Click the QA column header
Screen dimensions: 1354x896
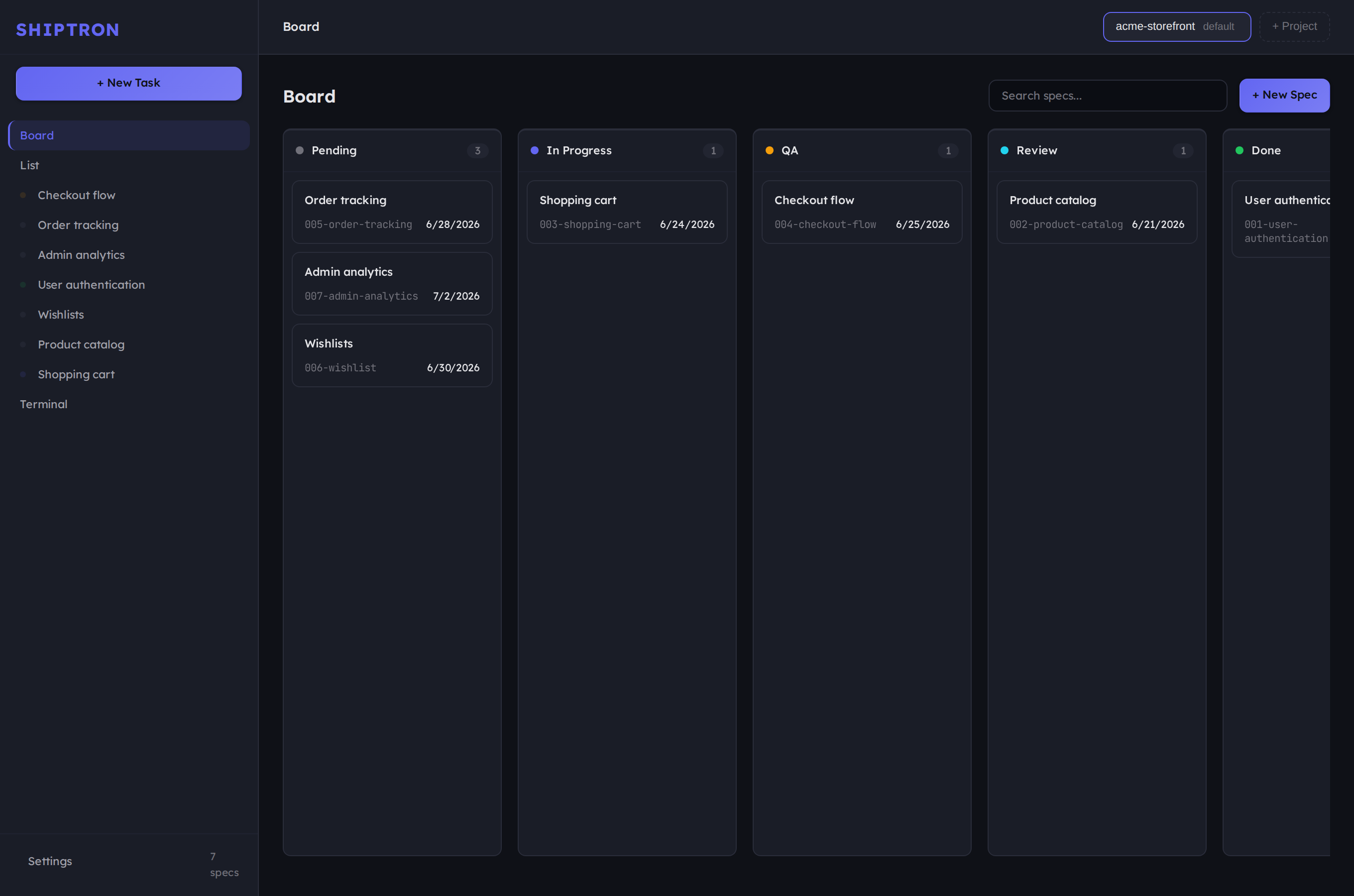[862, 150]
